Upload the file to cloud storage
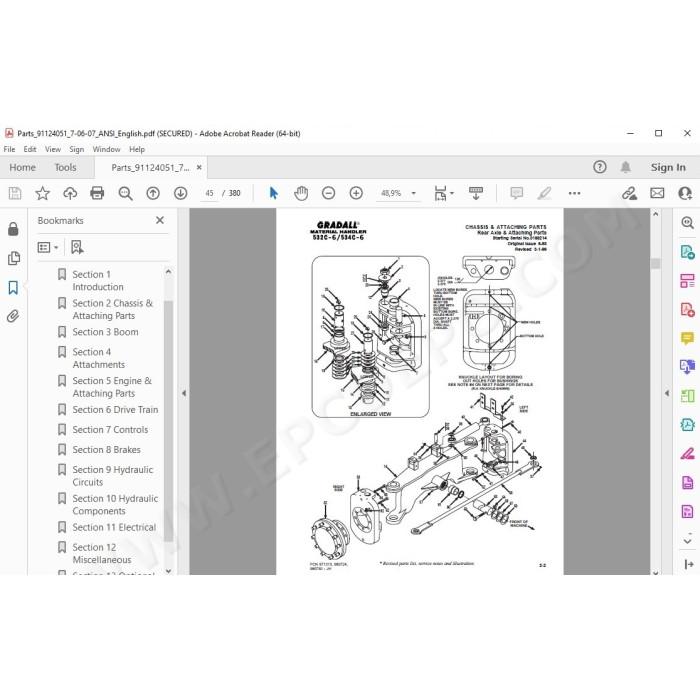Viewport: 700px width, 700px height. coord(70,193)
